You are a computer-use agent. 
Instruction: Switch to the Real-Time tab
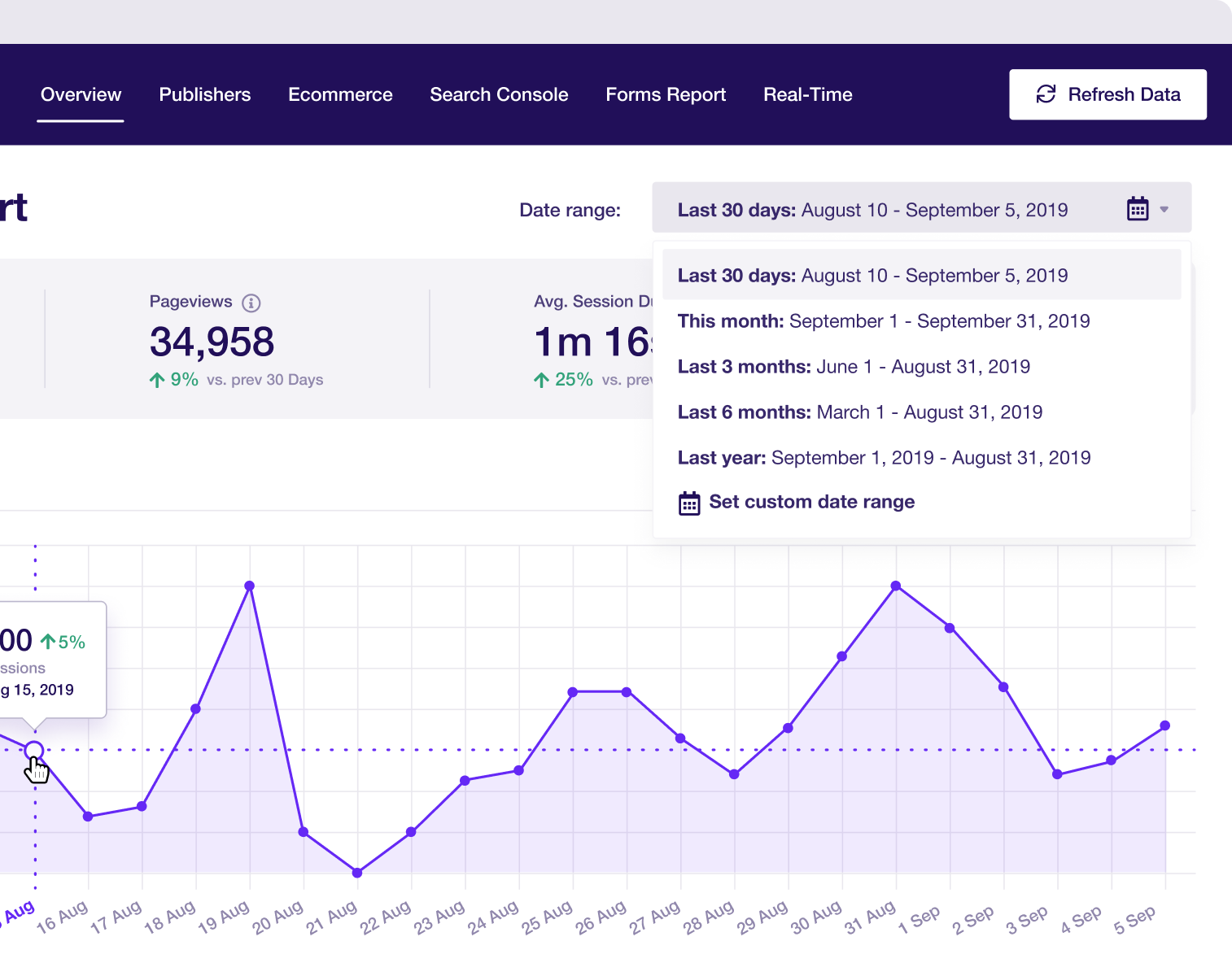(806, 94)
